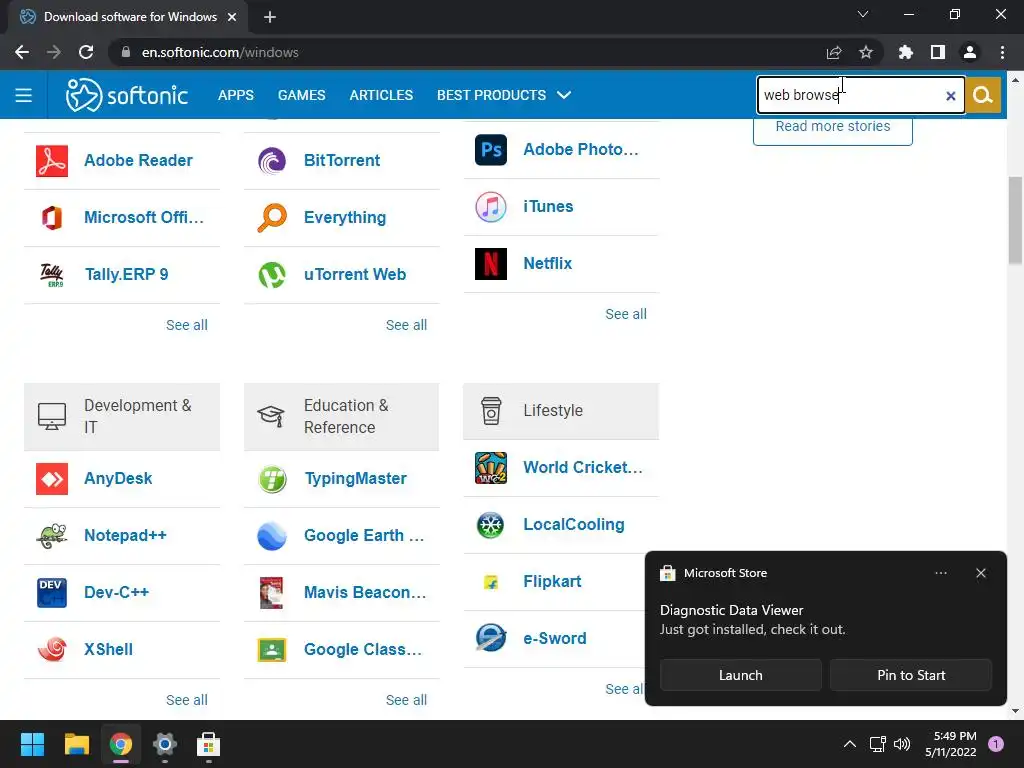1024x768 pixels.
Task: Click the page vertical scrollbar thumb
Action: pos(1016,220)
